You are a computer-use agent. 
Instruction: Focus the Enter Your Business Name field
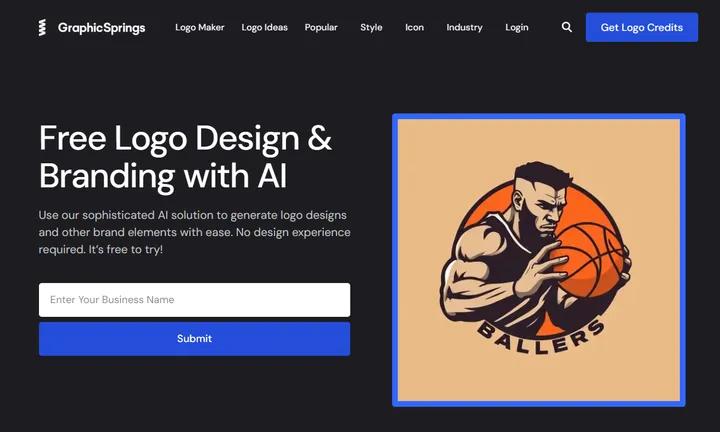click(x=194, y=300)
